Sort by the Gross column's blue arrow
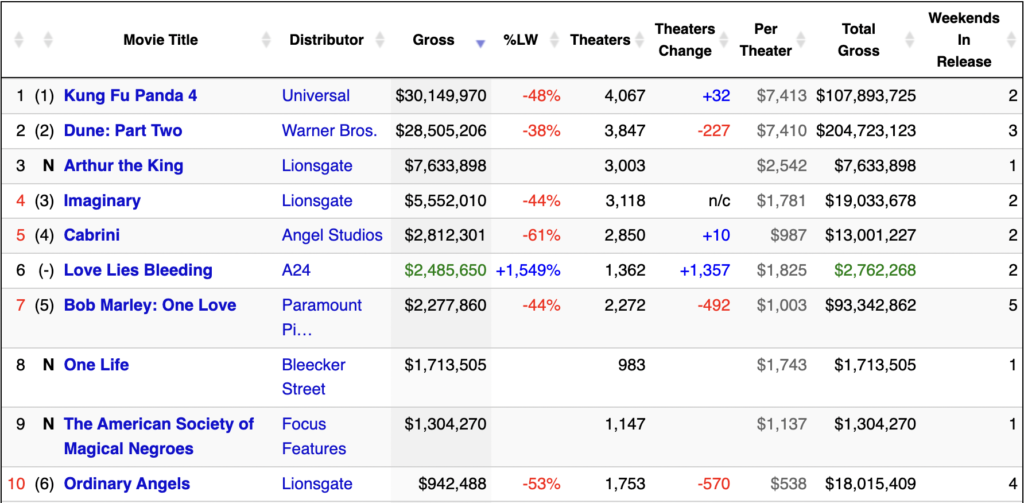Image resolution: width=1024 pixels, height=503 pixels. pyautogui.click(x=481, y=44)
